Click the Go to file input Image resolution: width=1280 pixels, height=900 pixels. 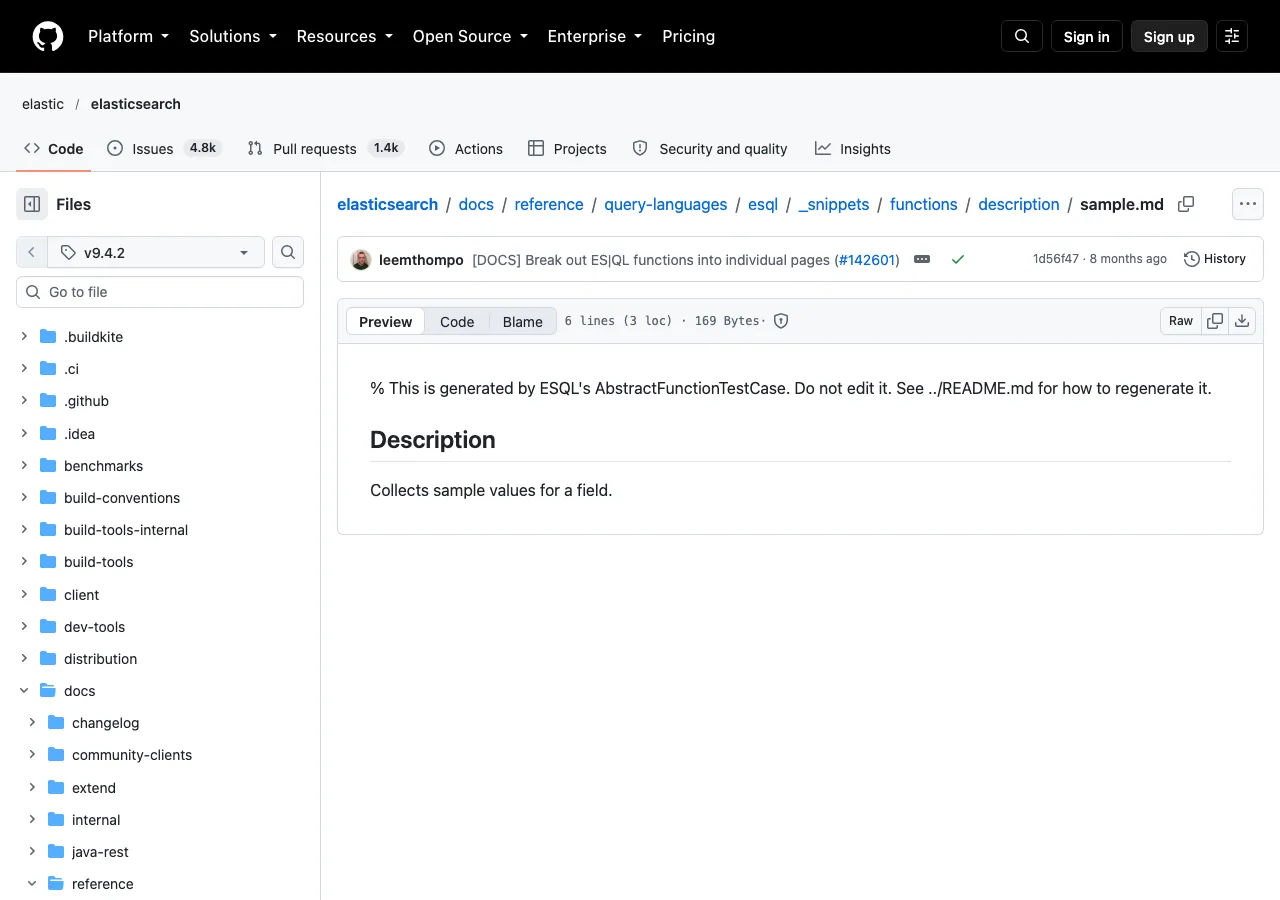(x=160, y=292)
